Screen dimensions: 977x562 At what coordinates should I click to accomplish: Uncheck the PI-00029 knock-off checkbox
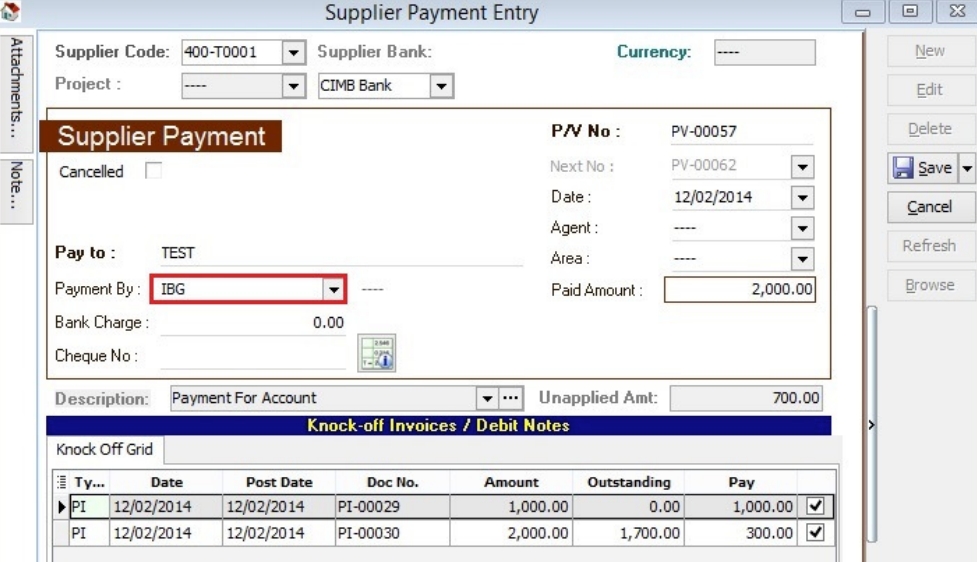click(815, 507)
